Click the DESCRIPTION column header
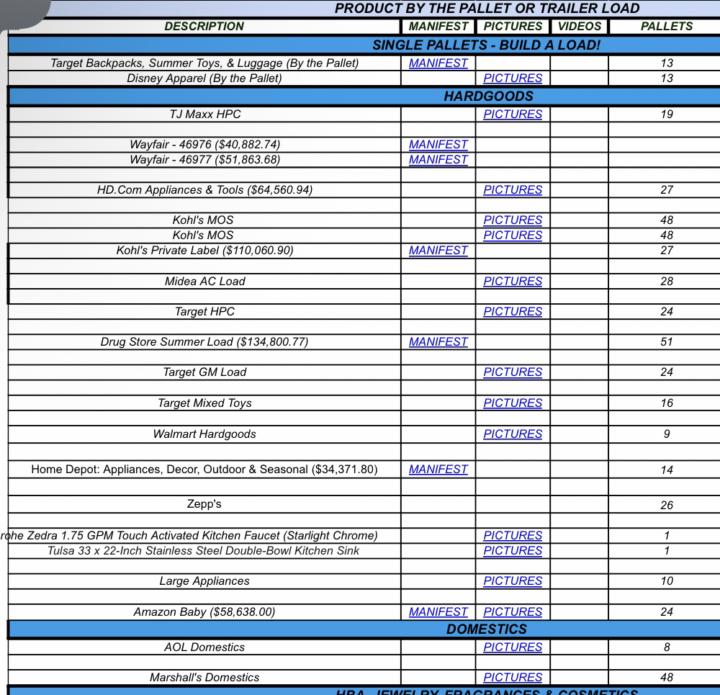Screen dimensions: 720x695 point(204,26)
